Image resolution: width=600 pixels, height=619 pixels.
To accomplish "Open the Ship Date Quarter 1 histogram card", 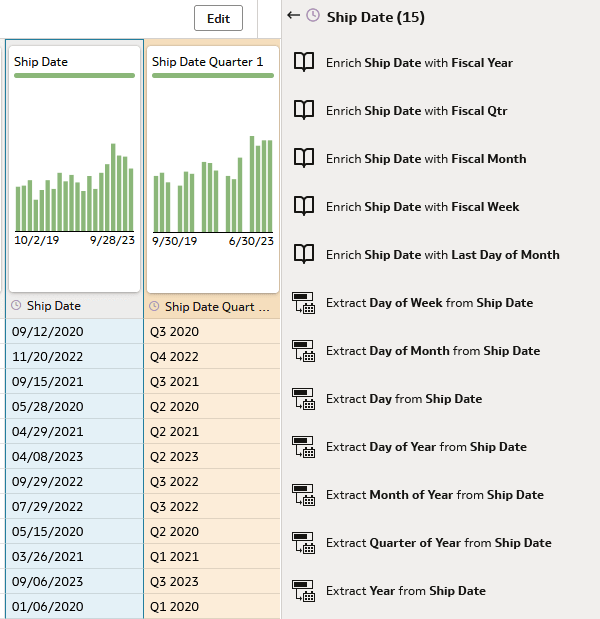I will [213, 168].
